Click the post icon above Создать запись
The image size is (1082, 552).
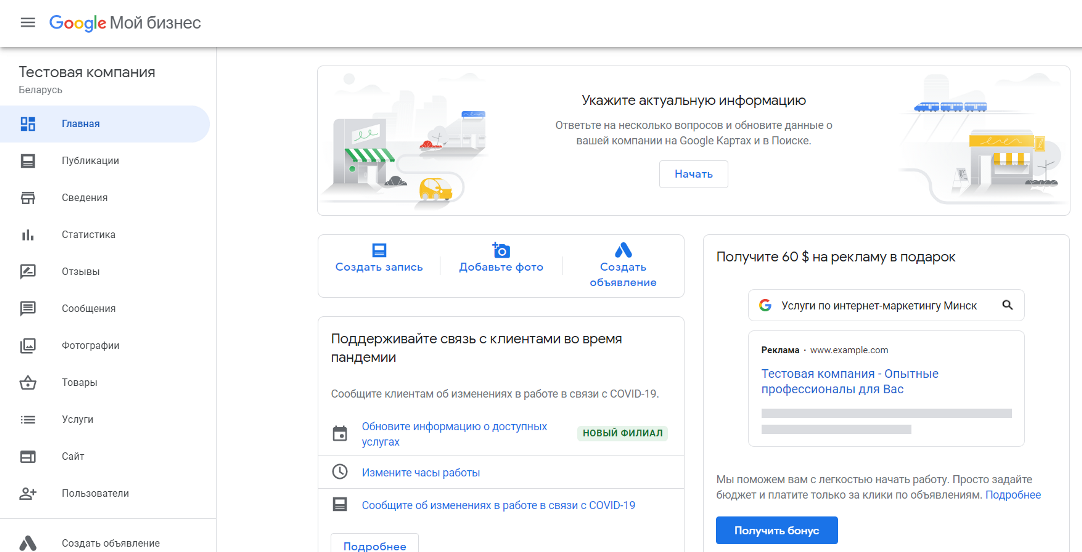pos(379,250)
